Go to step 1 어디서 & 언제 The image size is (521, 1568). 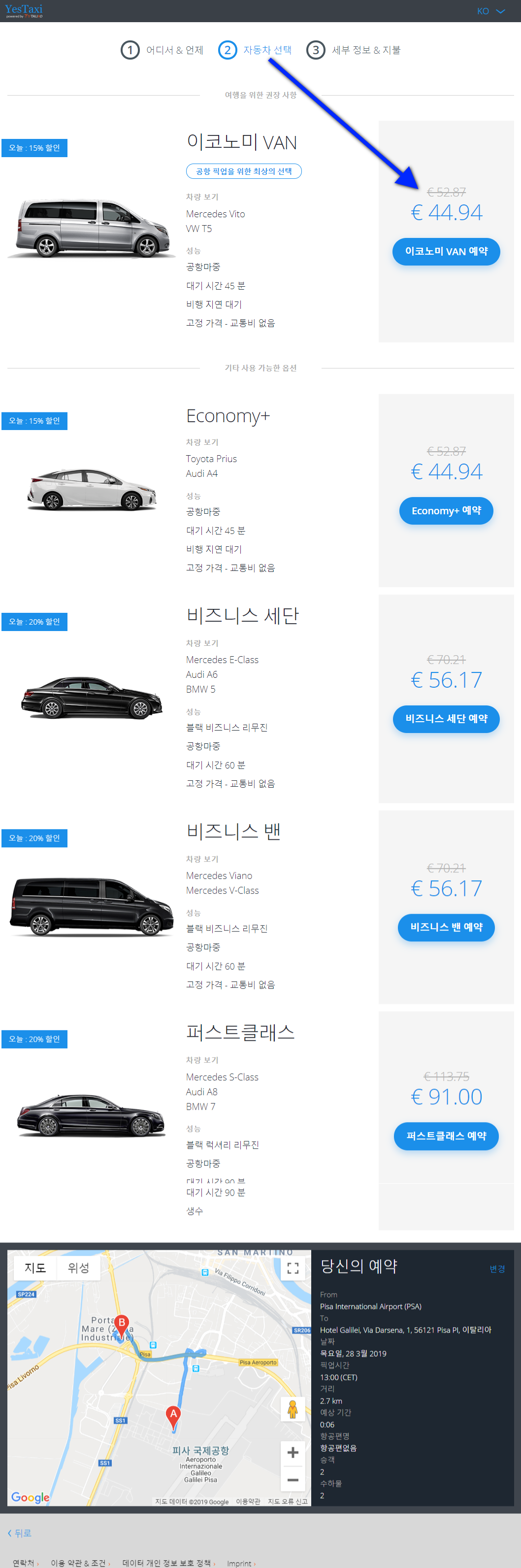coord(162,50)
